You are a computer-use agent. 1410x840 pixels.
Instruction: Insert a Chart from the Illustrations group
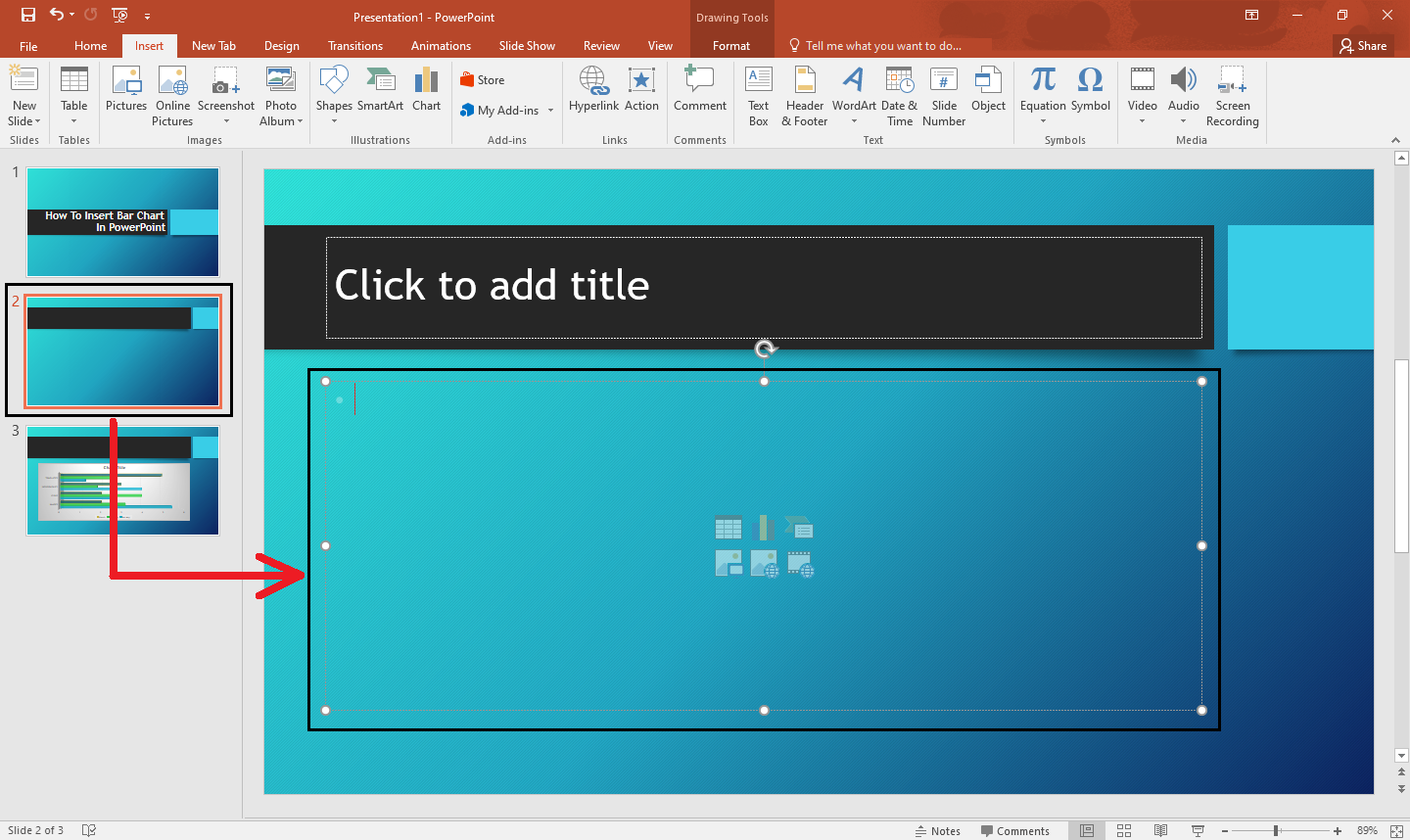coord(426,95)
